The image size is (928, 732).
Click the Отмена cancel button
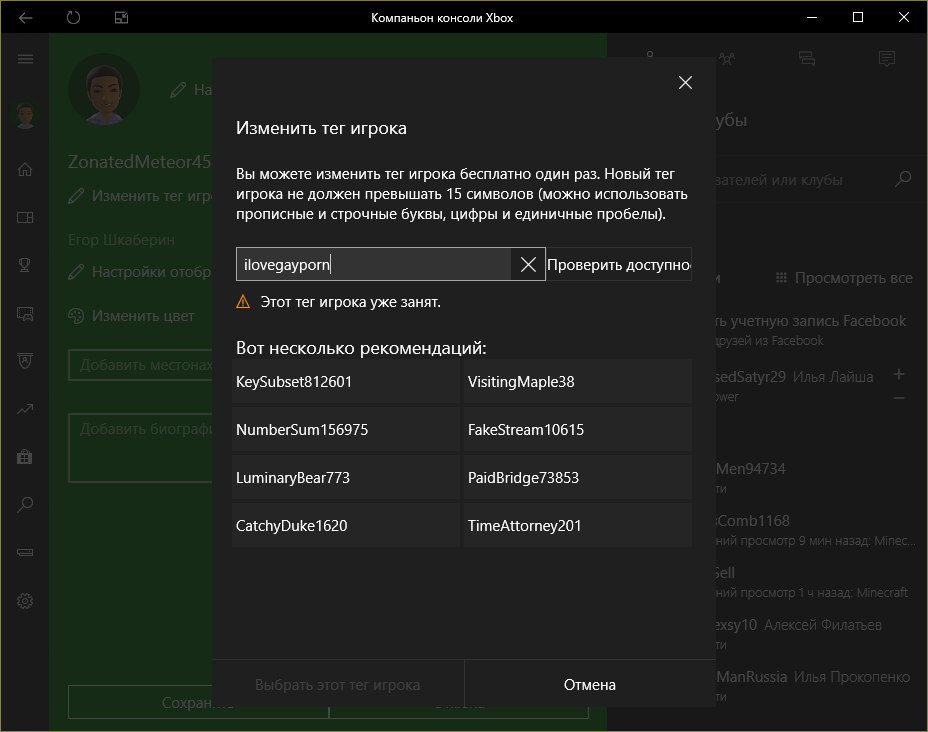589,685
